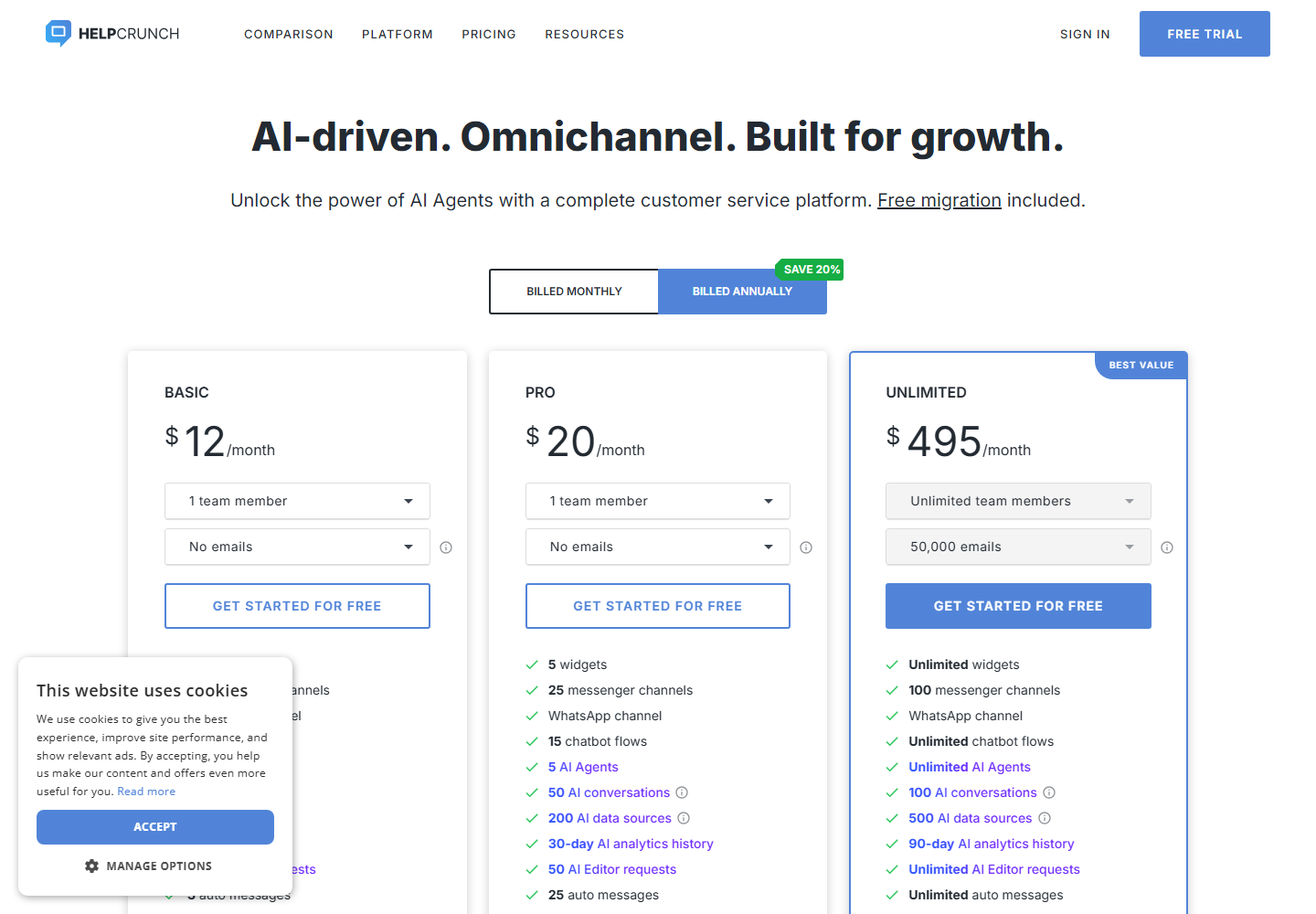Switch to Billed Monthly pricing
Viewport: 1316px width, 914px height.
click(x=574, y=292)
